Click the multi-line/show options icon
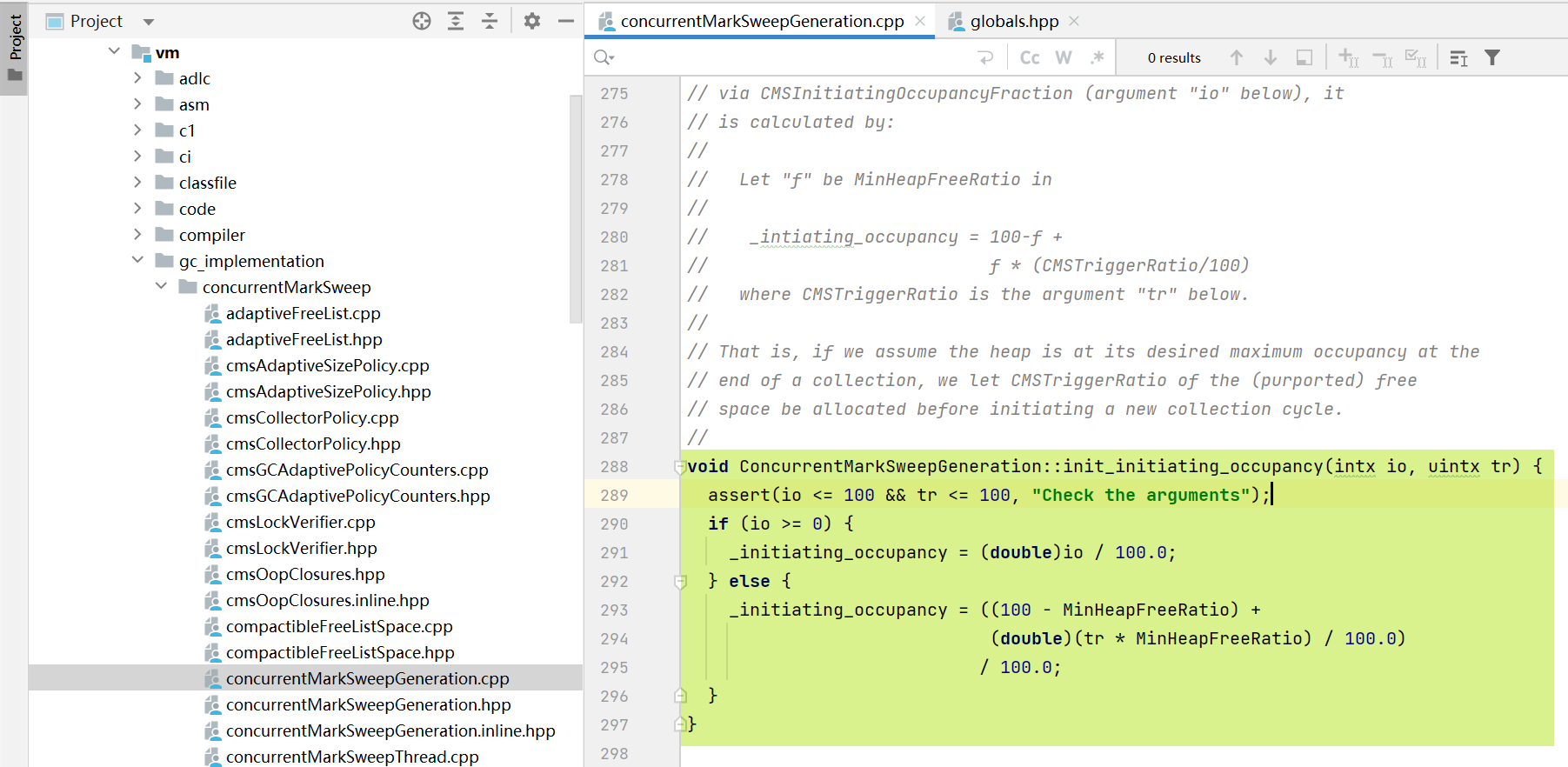Image resolution: width=1568 pixels, height=767 pixels. point(1459,57)
